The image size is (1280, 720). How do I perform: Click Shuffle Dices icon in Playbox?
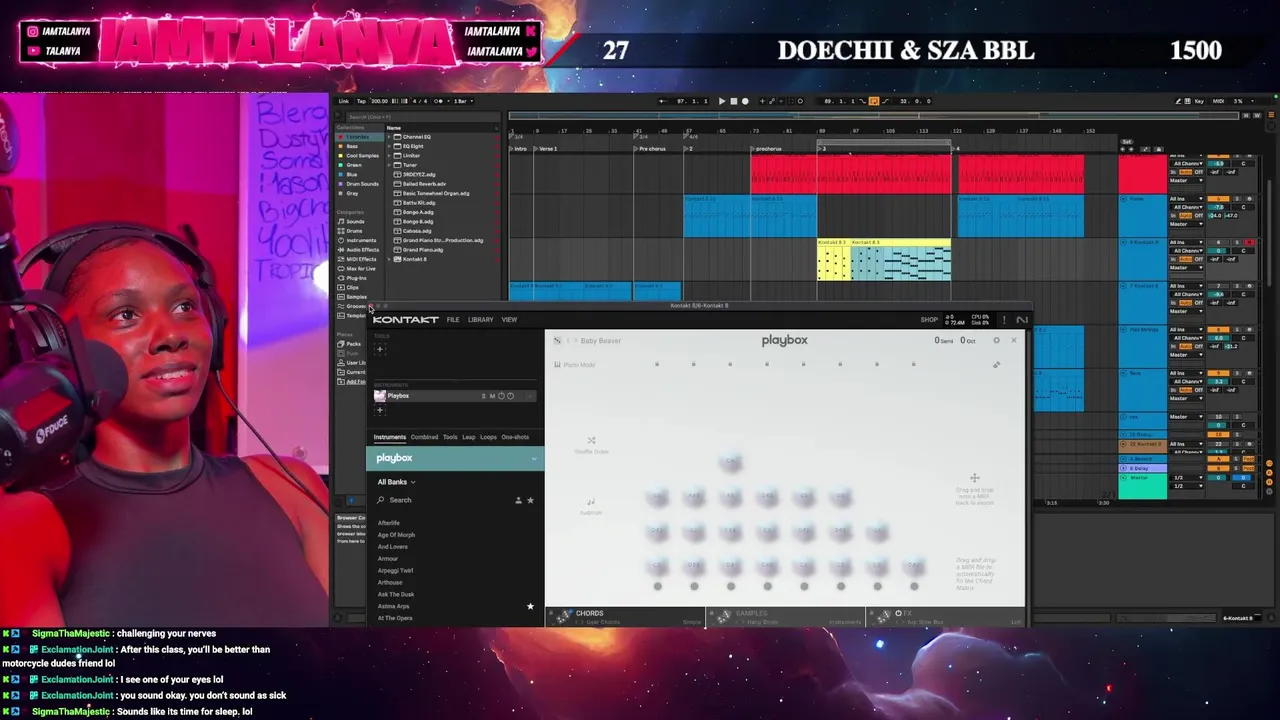pyautogui.click(x=591, y=441)
